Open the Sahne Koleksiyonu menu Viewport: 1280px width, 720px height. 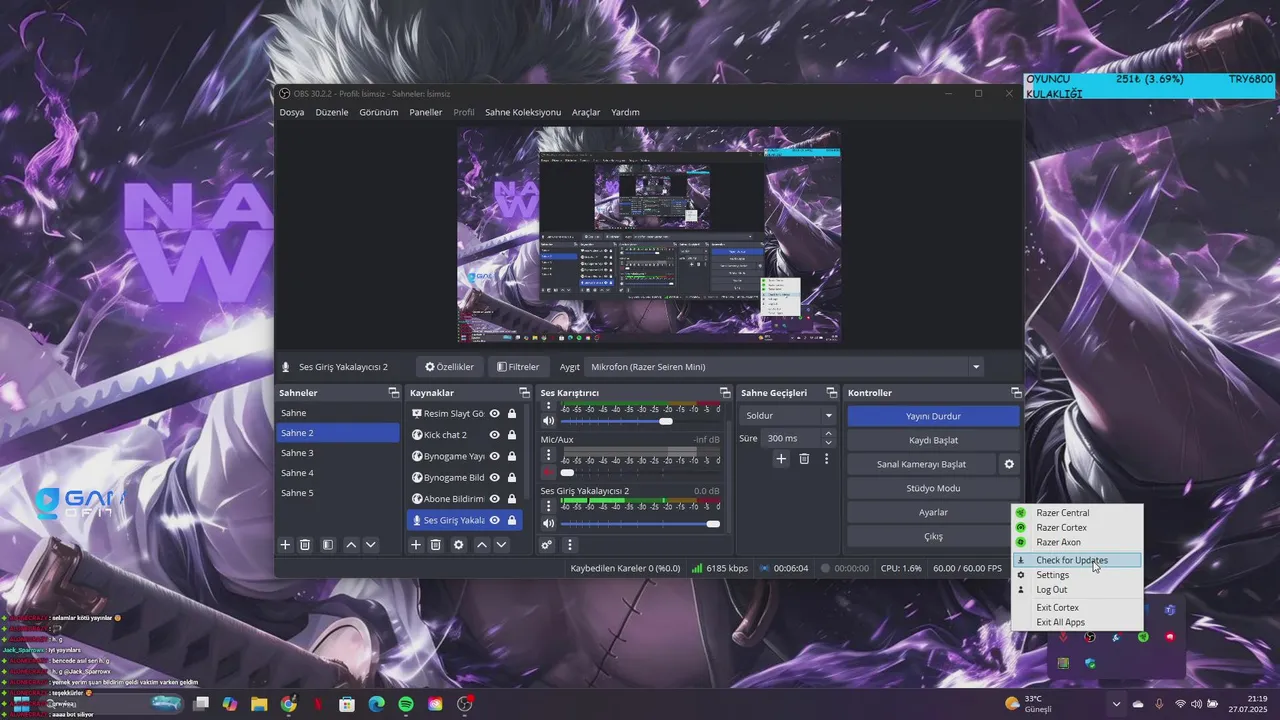click(523, 112)
